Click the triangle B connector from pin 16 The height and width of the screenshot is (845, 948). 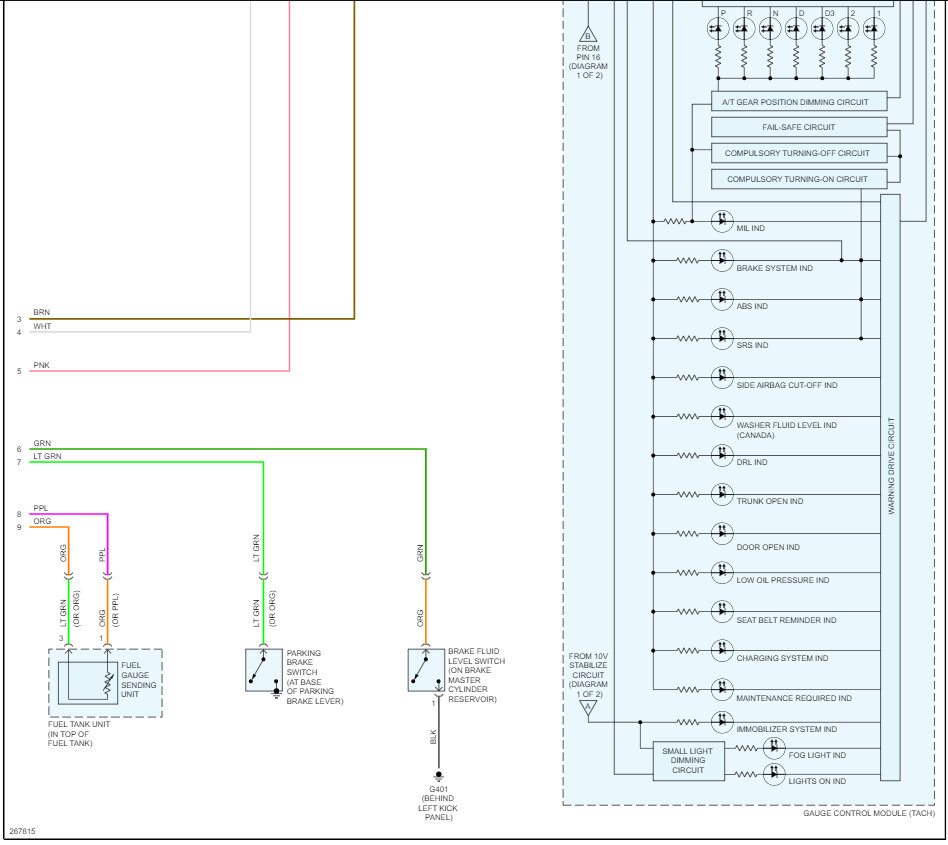tap(588, 34)
